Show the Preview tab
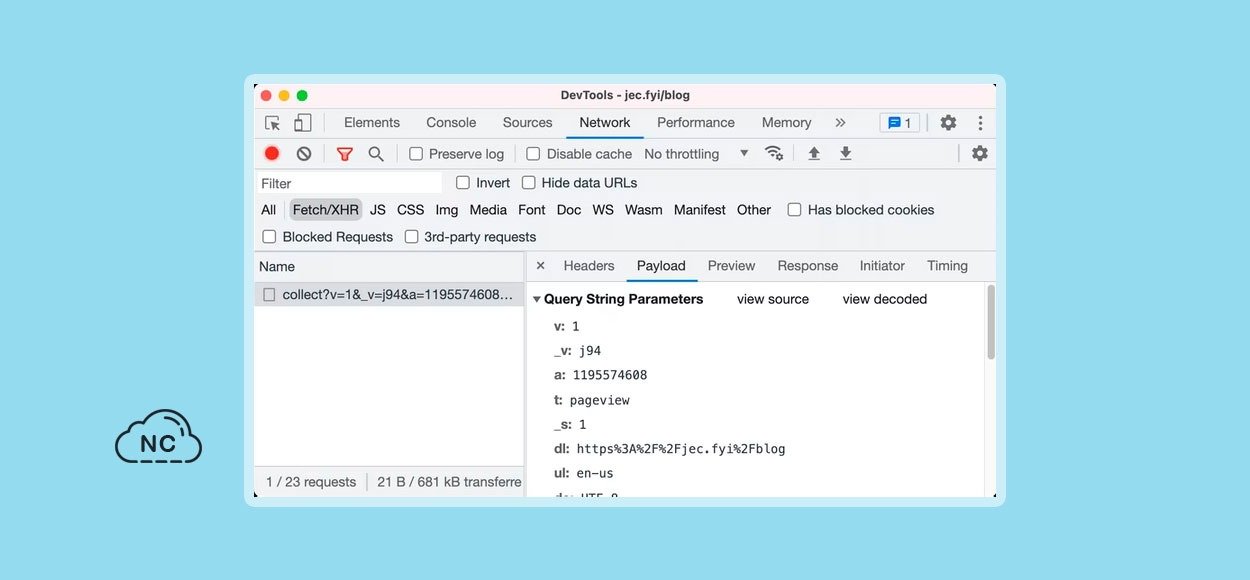Screen dimensions: 1250x580 [x=732, y=266]
